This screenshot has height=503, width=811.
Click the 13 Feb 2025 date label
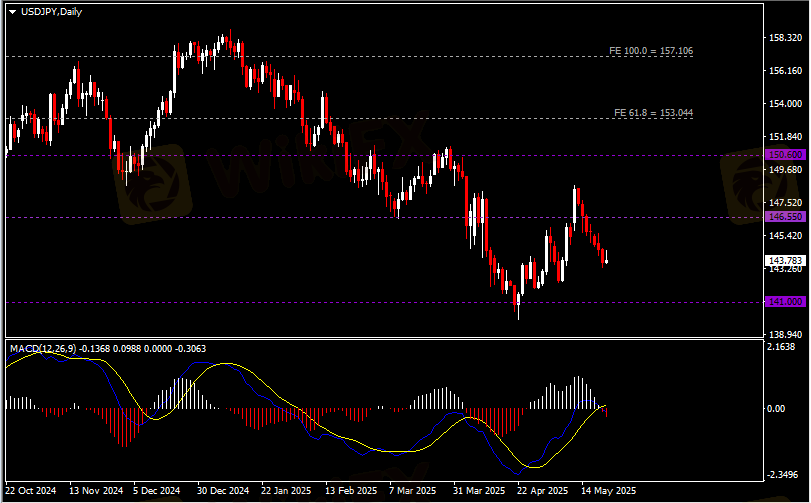(x=351, y=490)
